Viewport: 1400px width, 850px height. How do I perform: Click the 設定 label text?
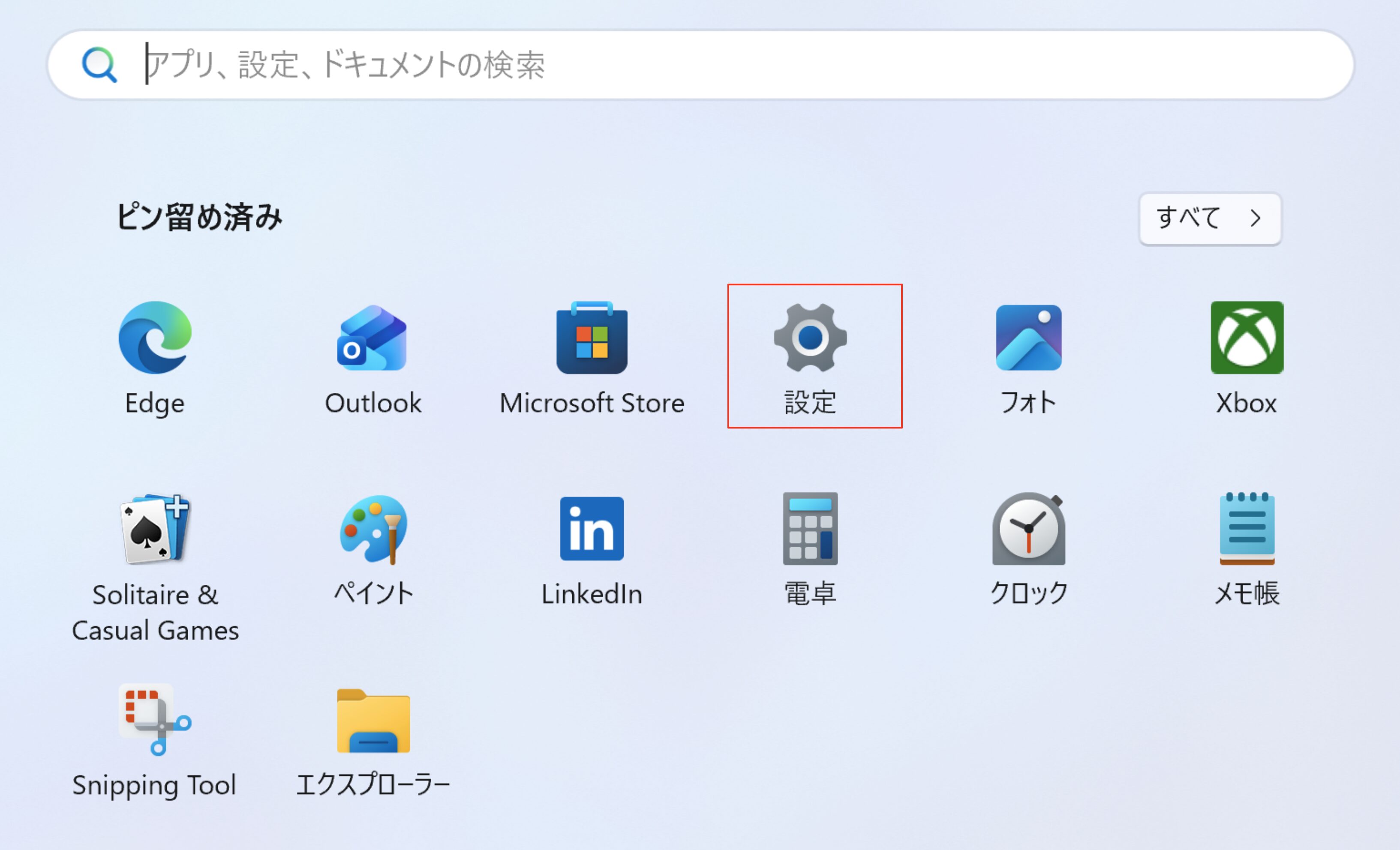810,403
